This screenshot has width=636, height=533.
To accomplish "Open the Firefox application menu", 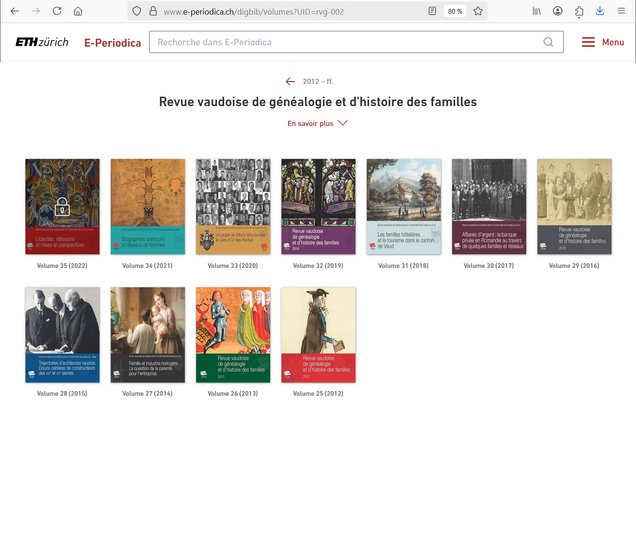I will pos(621,11).
